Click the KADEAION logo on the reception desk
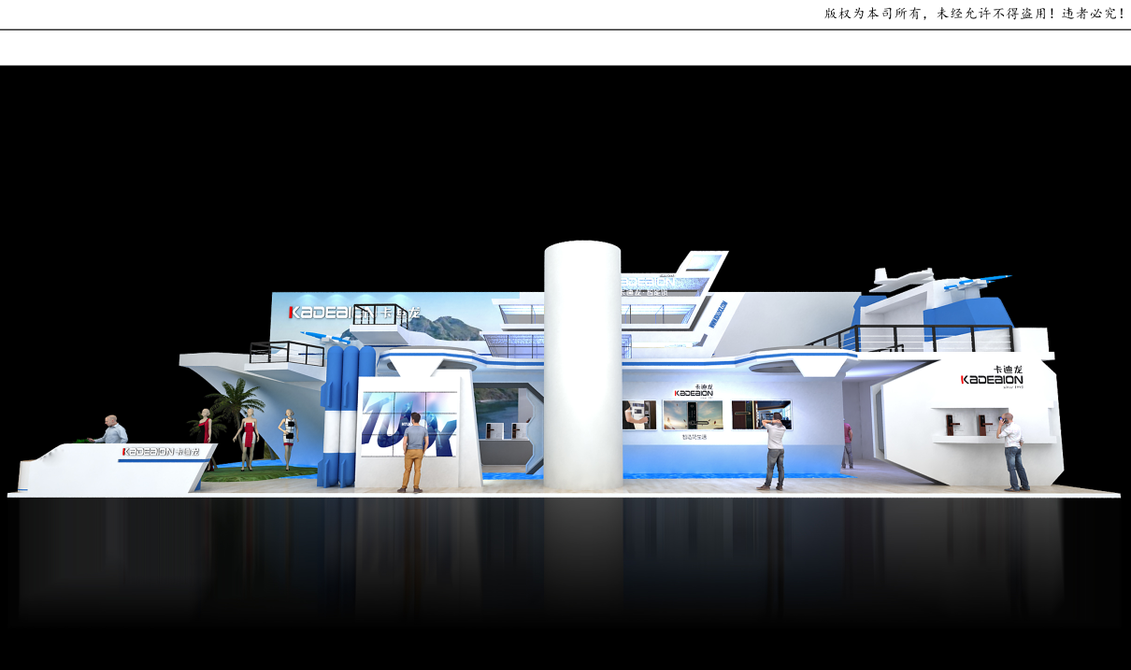This screenshot has width=1131, height=670. (x=160, y=451)
